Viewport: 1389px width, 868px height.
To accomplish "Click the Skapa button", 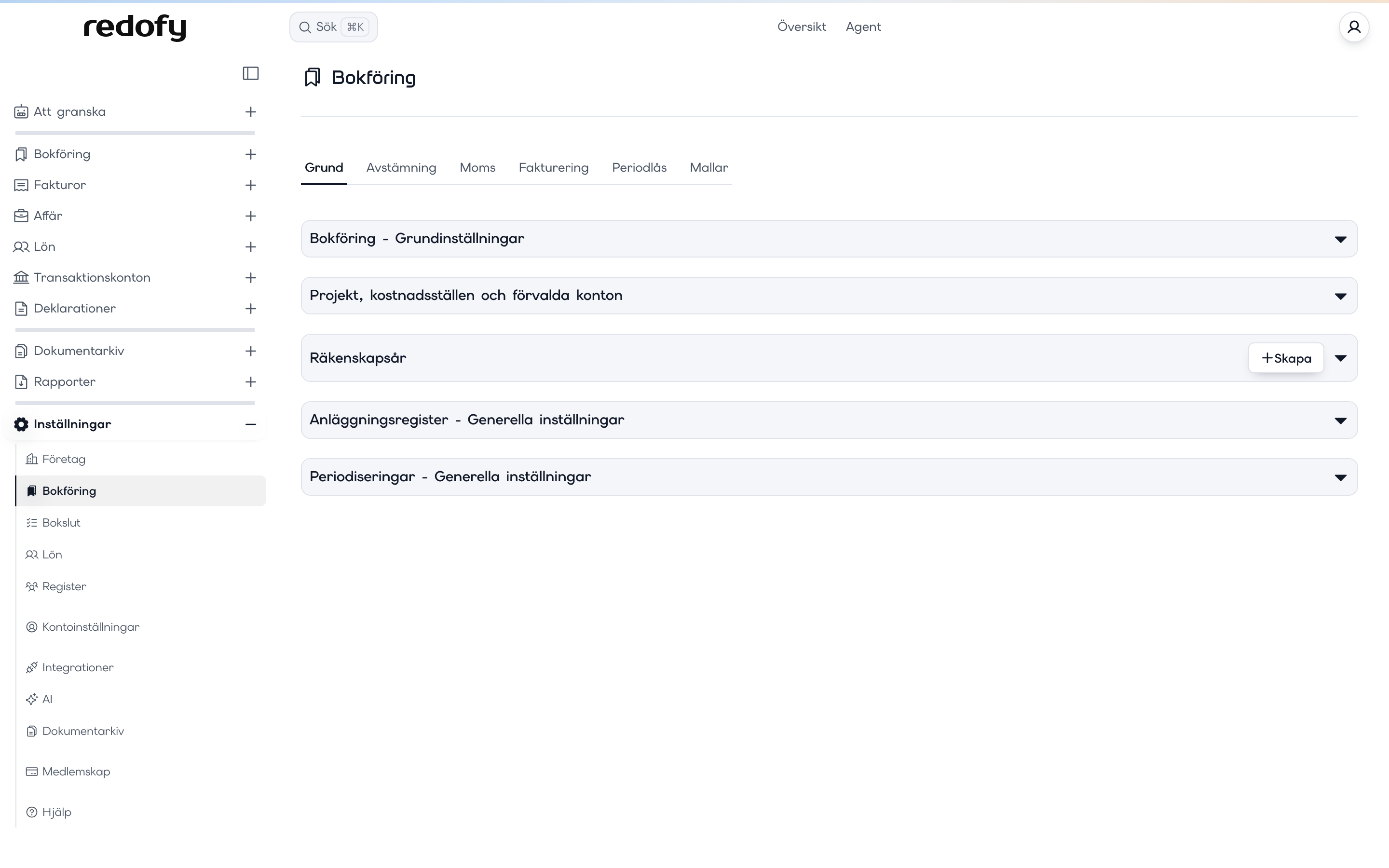I will coord(1286,358).
